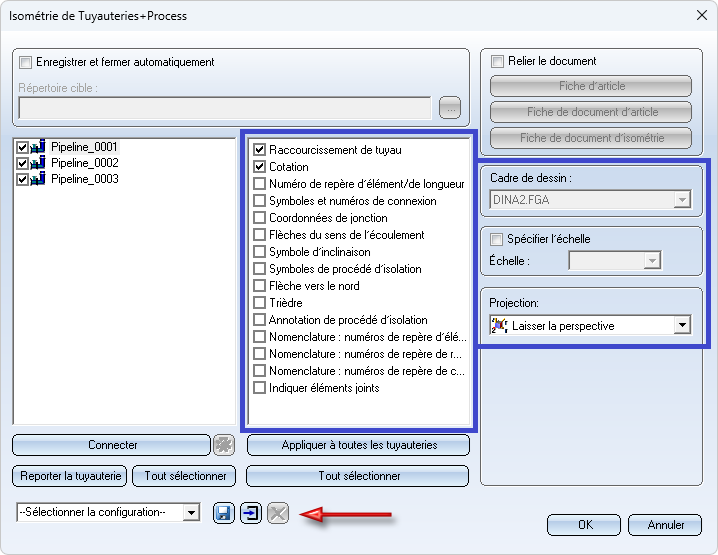Click the Pipeline_0003 pipe icon
This screenshot has width=718, height=555.
coord(38,179)
